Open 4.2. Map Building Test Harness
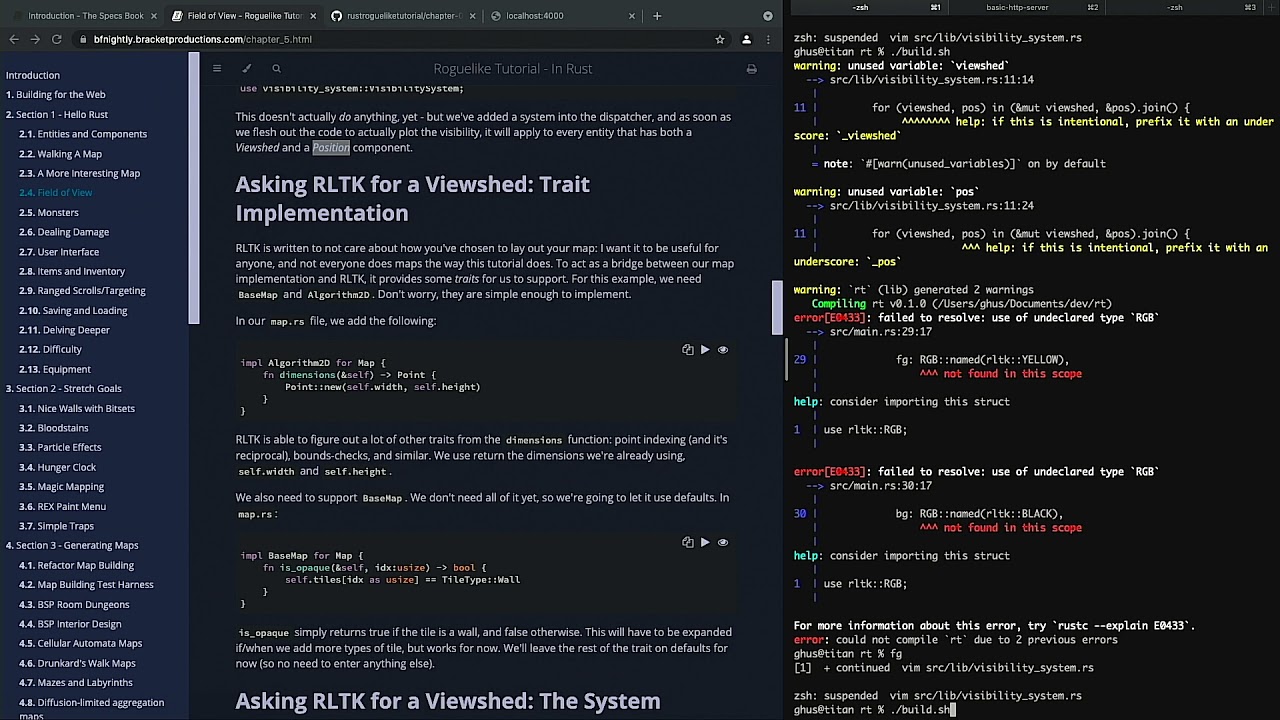Image resolution: width=1280 pixels, height=720 pixels. 86,585
